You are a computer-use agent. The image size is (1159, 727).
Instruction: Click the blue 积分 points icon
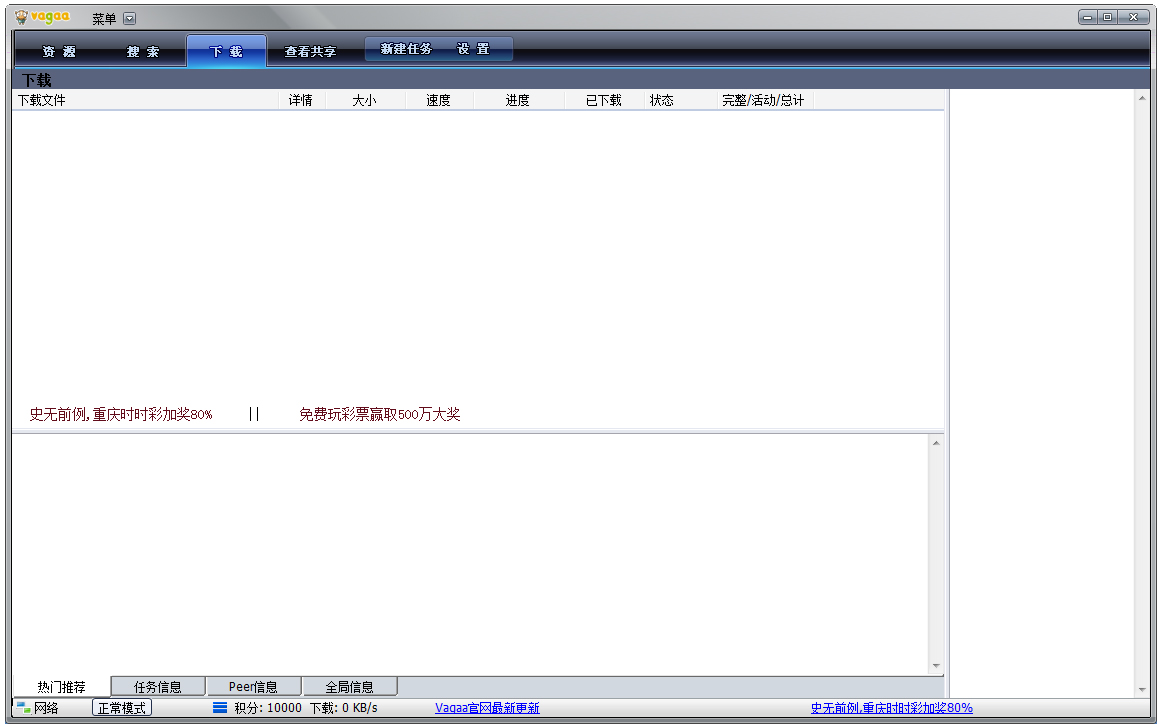point(219,708)
